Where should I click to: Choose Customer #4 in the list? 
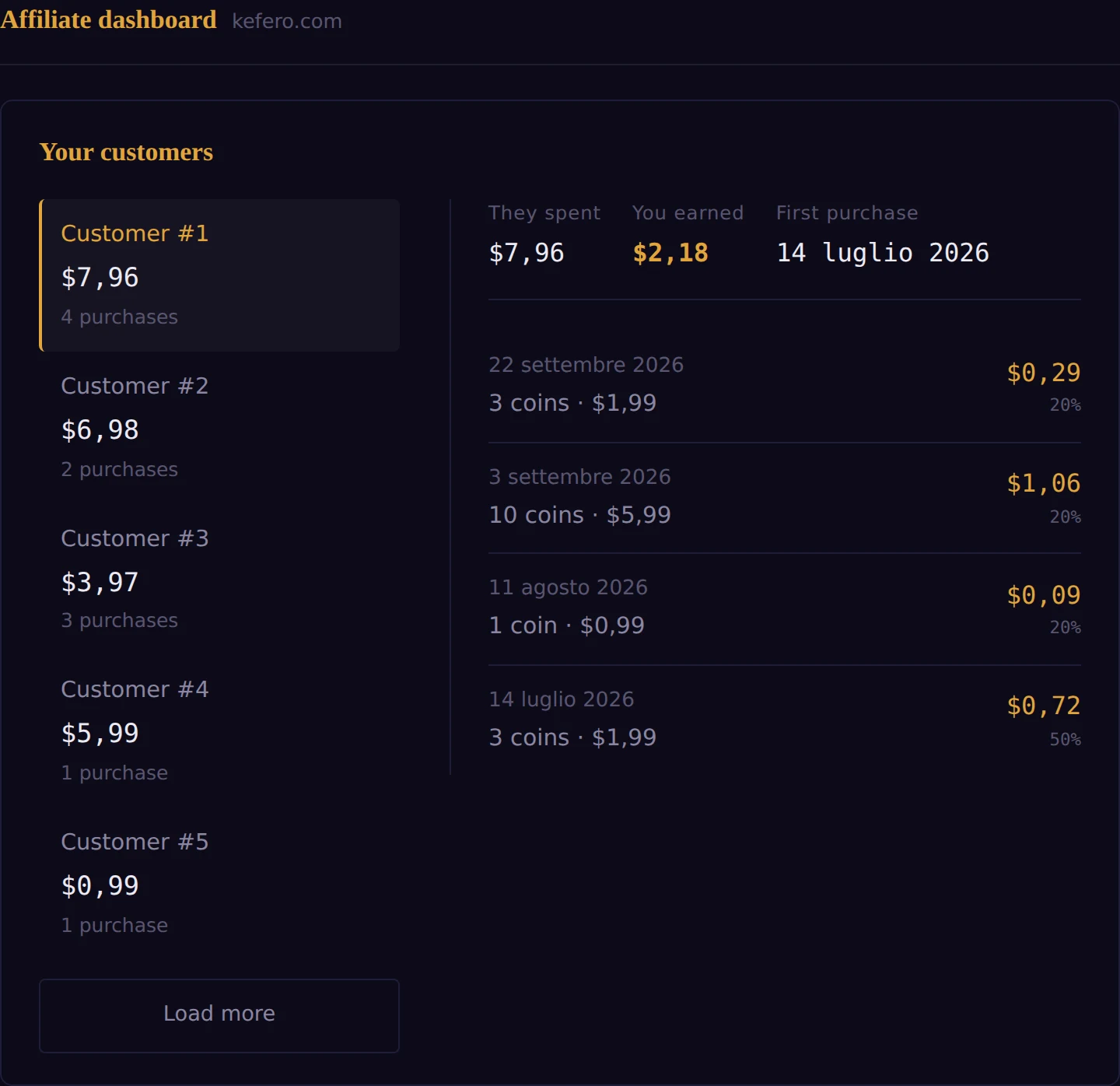(219, 731)
